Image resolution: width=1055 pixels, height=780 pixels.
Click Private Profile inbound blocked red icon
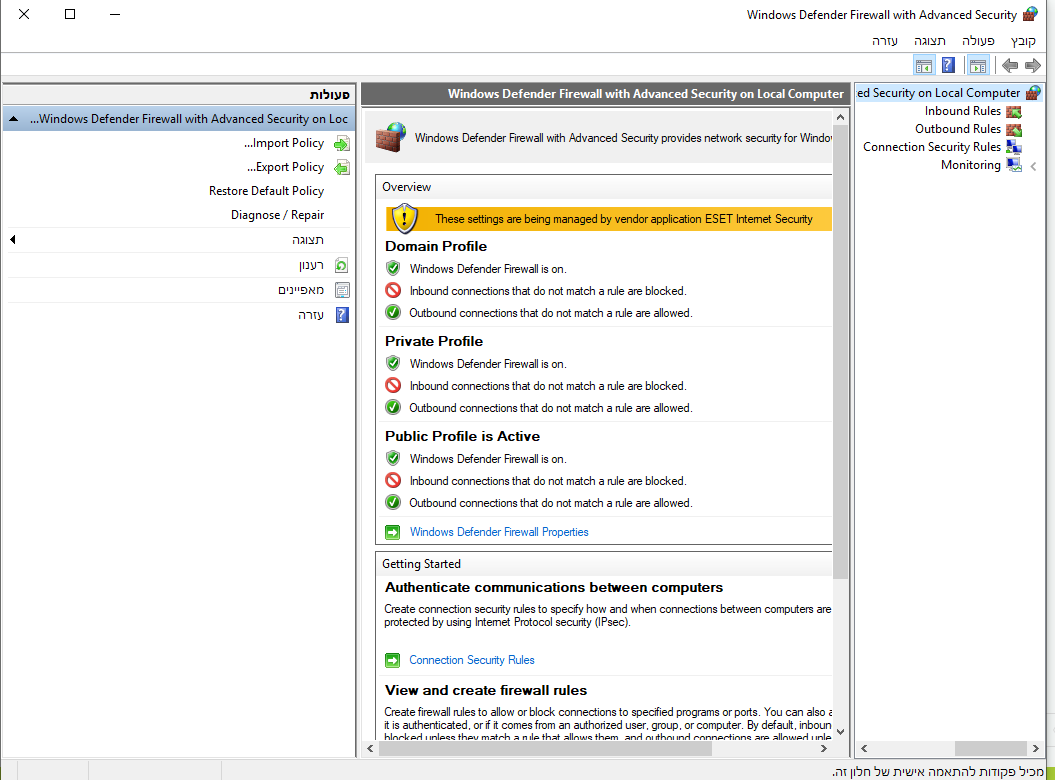[394, 386]
